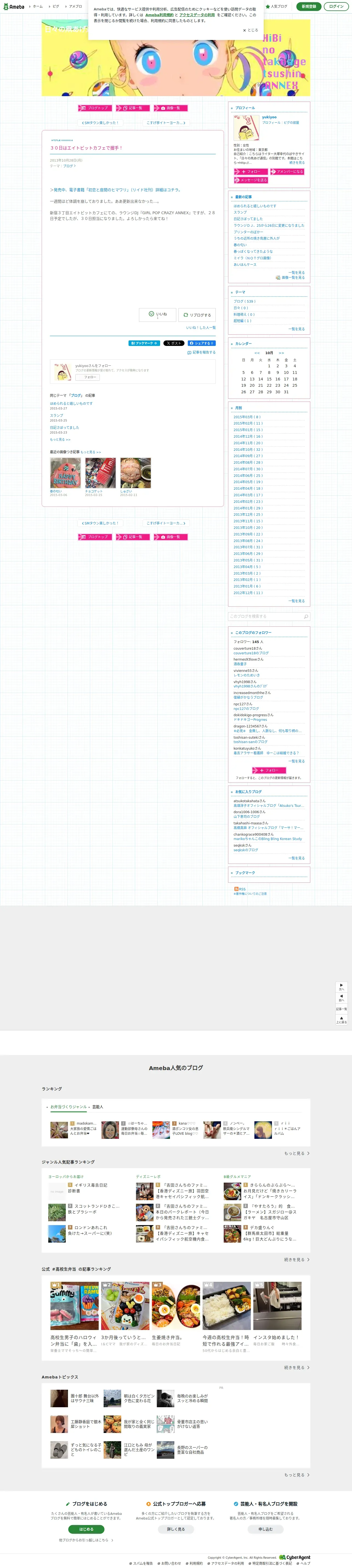Click the リブログする button

(197, 315)
